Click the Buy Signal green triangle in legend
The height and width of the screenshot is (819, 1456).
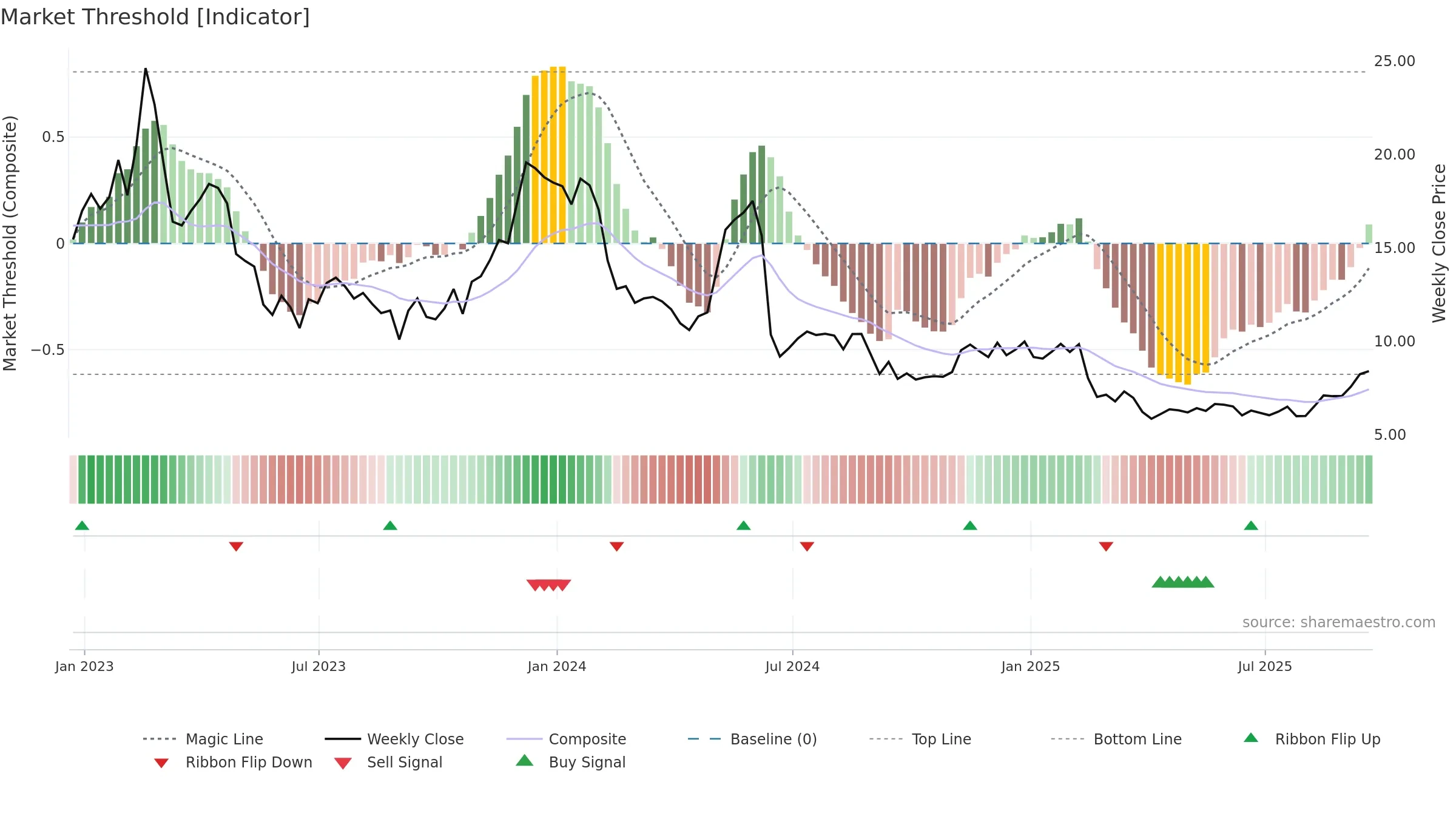click(x=524, y=760)
